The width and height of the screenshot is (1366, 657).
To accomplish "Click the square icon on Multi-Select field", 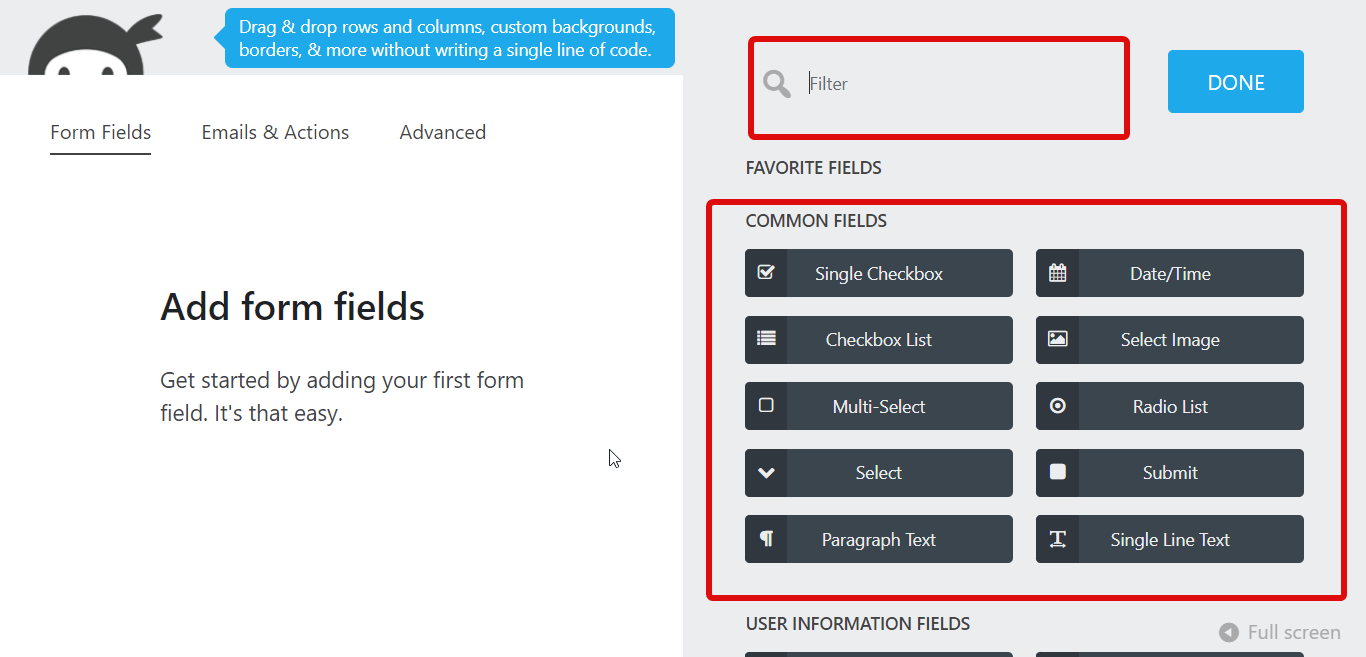I will [x=766, y=405].
